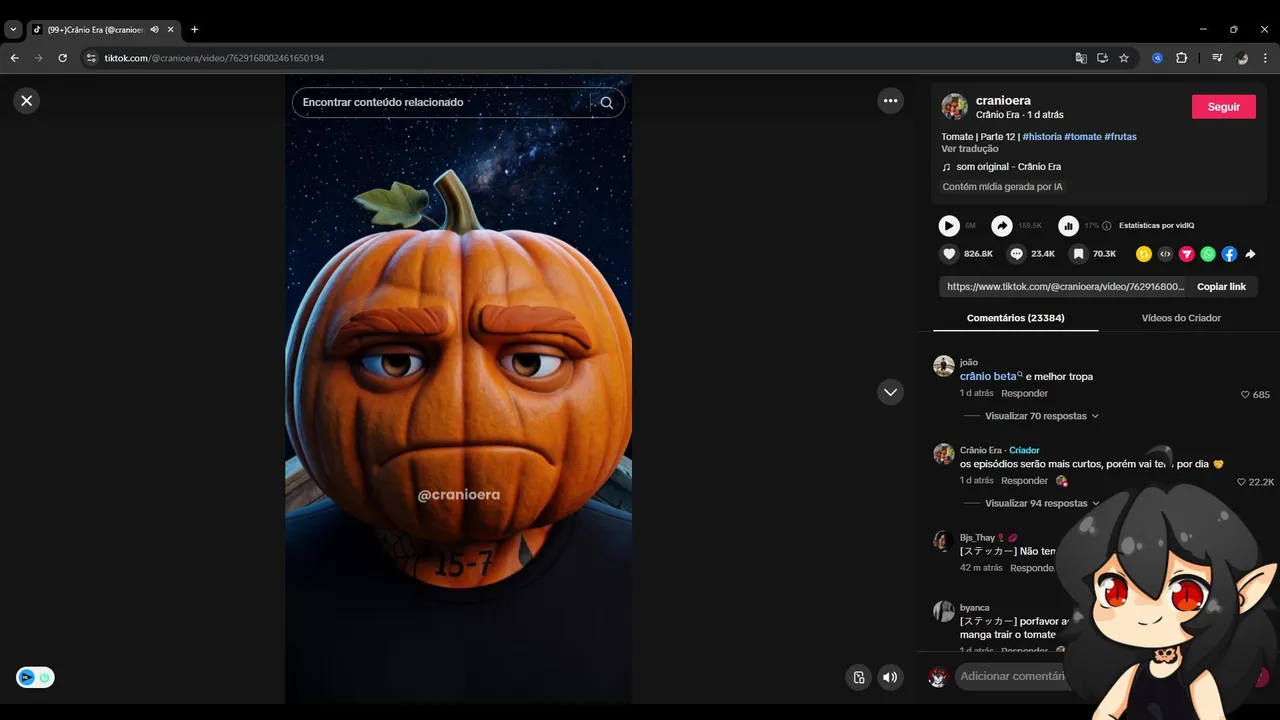This screenshot has width=1280, height=720.
Task: Mute the tab via its speaker icon
Action: point(154,29)
